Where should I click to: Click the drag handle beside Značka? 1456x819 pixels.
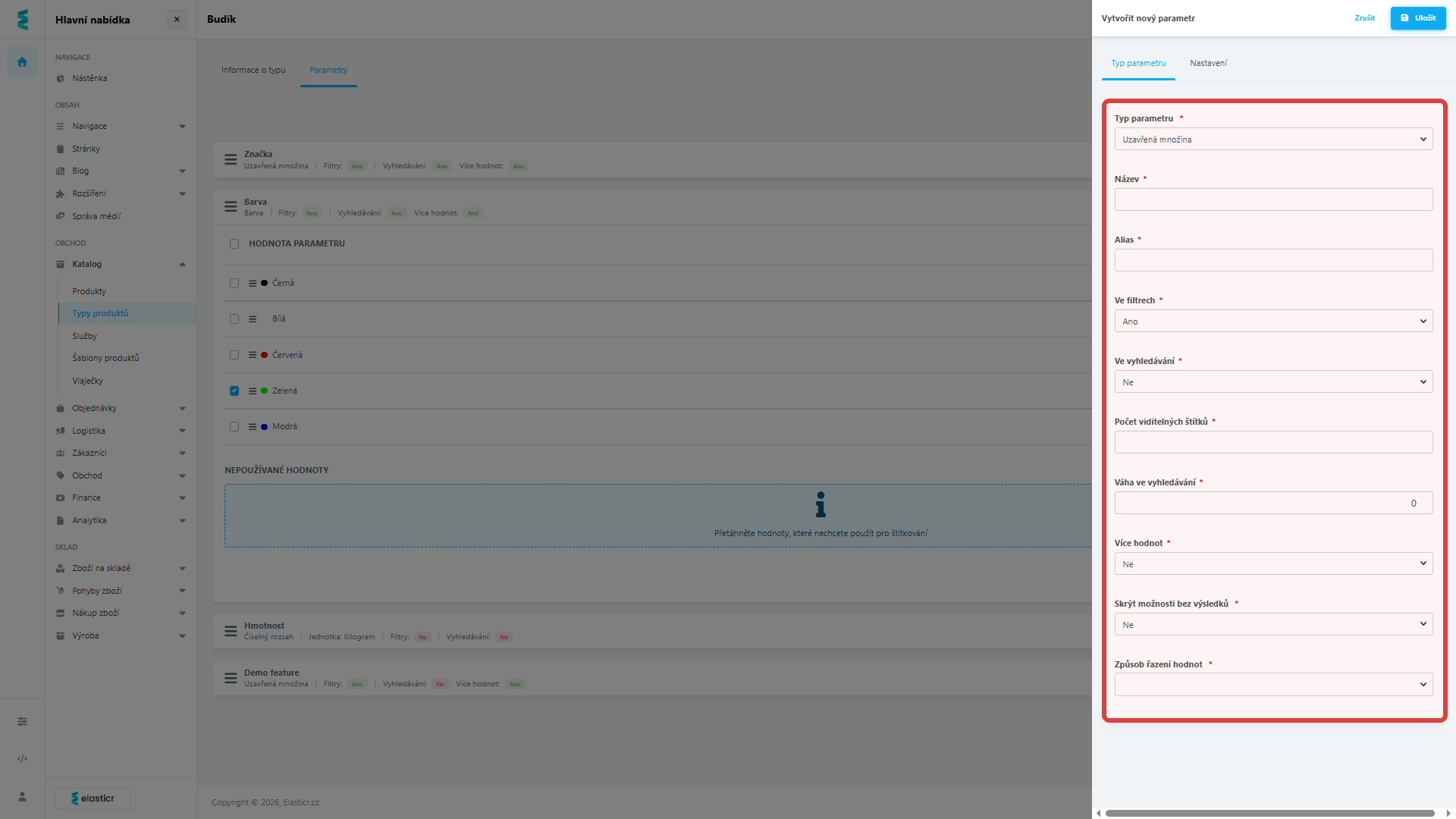[231, 159]
